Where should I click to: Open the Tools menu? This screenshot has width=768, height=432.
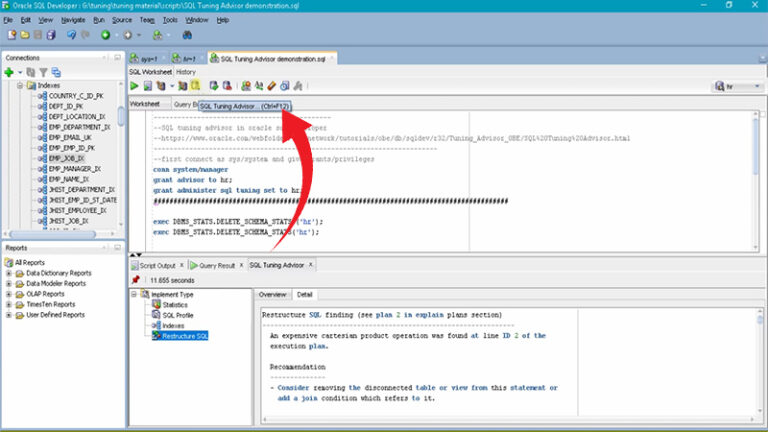[x=170, y=20]
